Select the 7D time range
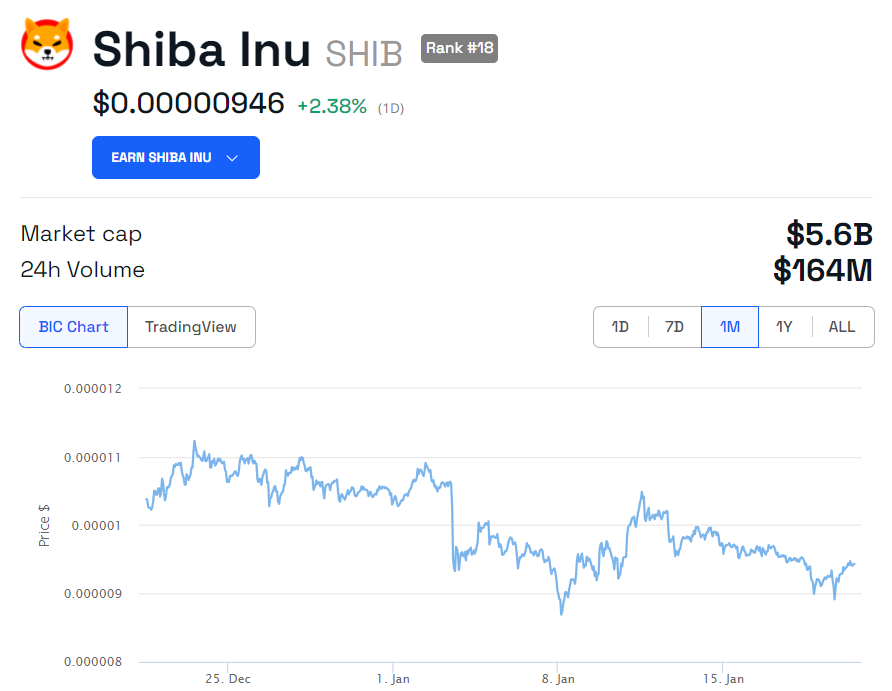The width and height of the screenshot is (892, 691). (675, 327)
